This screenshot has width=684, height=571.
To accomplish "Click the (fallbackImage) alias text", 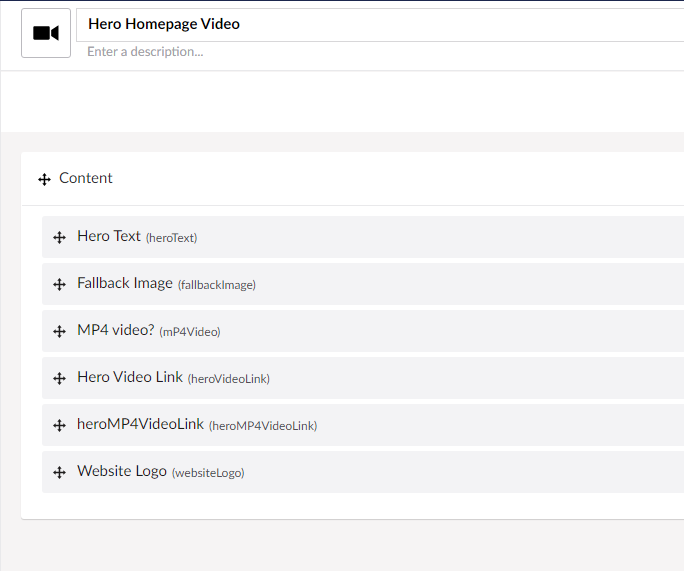I will (217, 285).
